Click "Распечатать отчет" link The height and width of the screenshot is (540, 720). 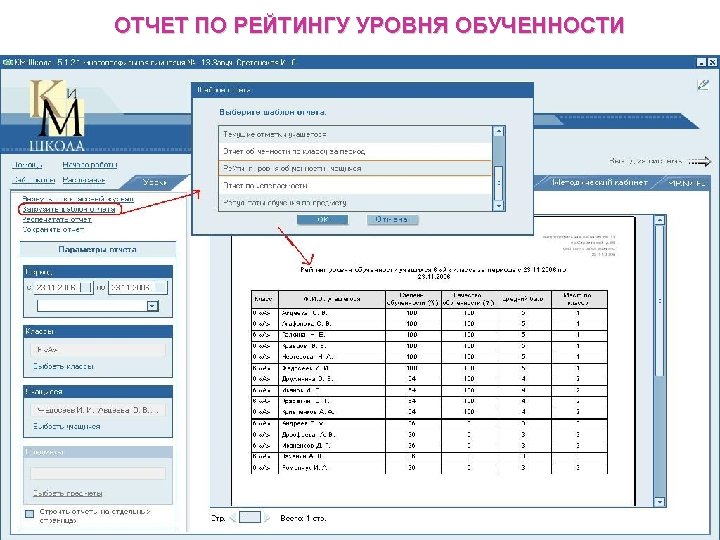(x=57, y=219)
